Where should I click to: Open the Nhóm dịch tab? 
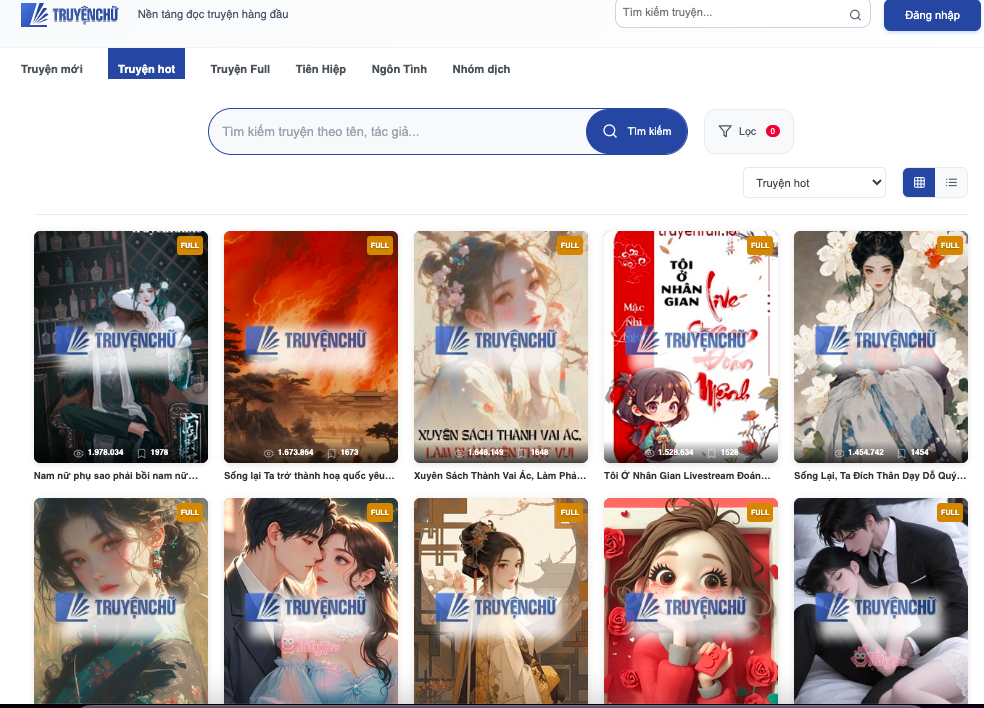481,69
